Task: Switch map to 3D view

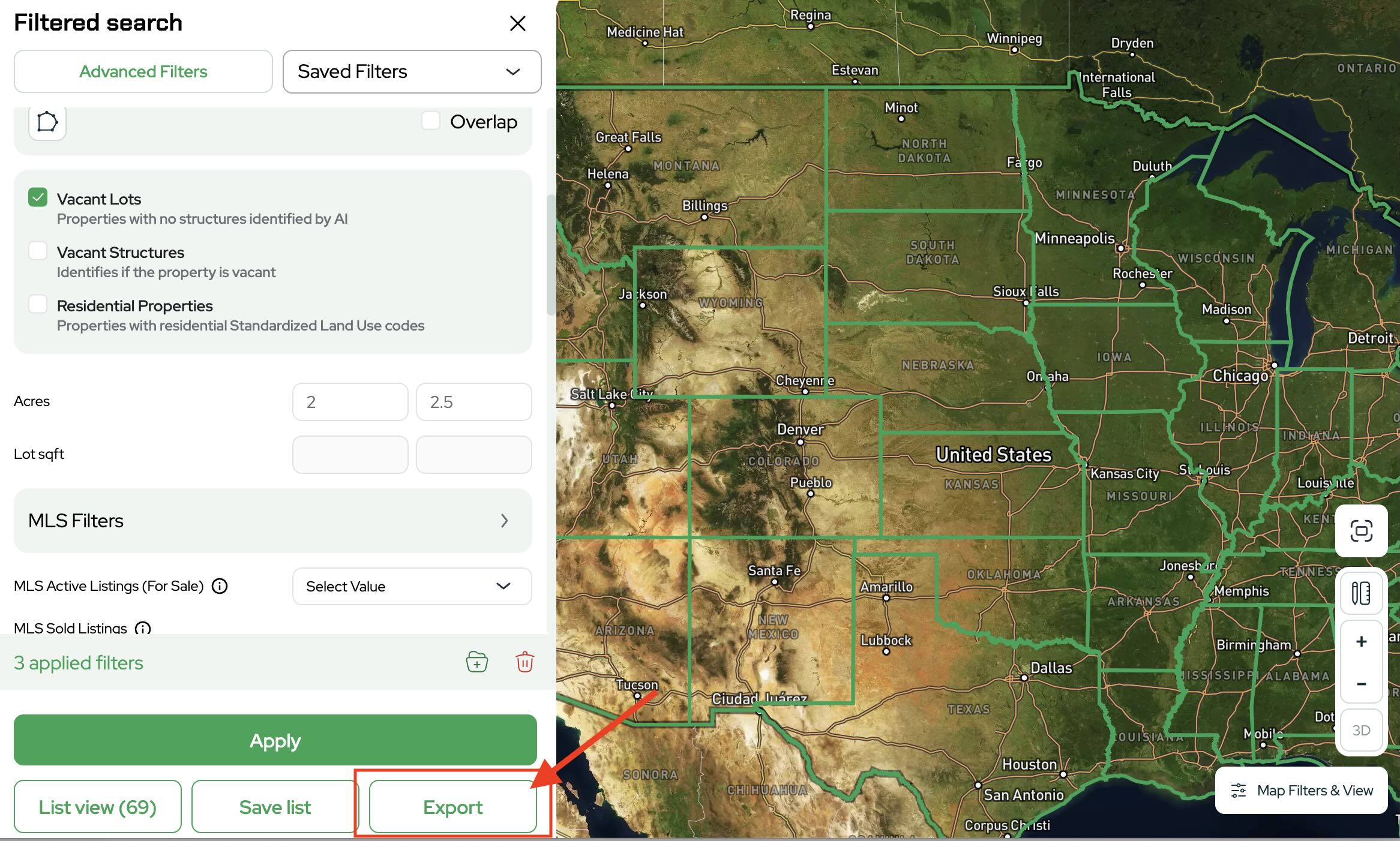Action: 1361,730
